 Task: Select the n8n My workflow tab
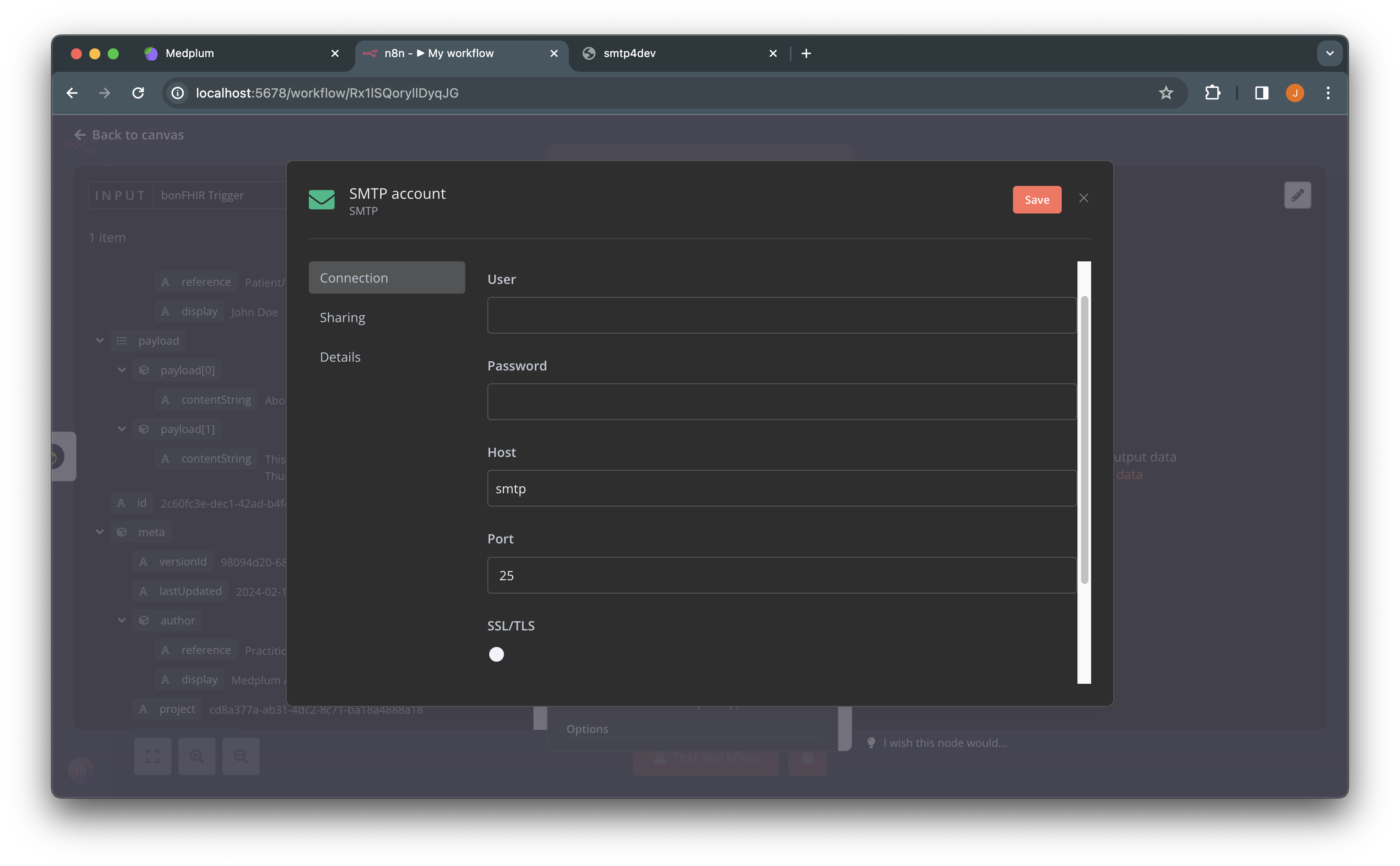click(x=461, y=53)
